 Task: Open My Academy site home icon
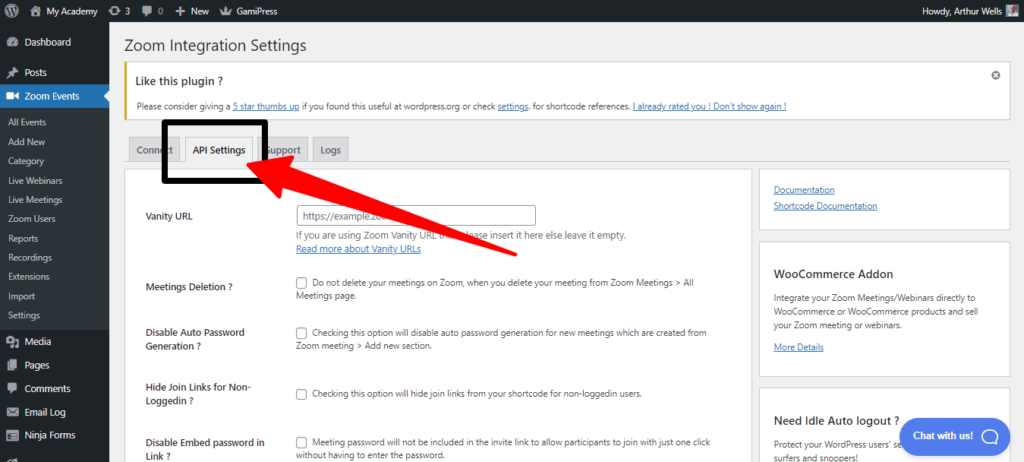35,11
